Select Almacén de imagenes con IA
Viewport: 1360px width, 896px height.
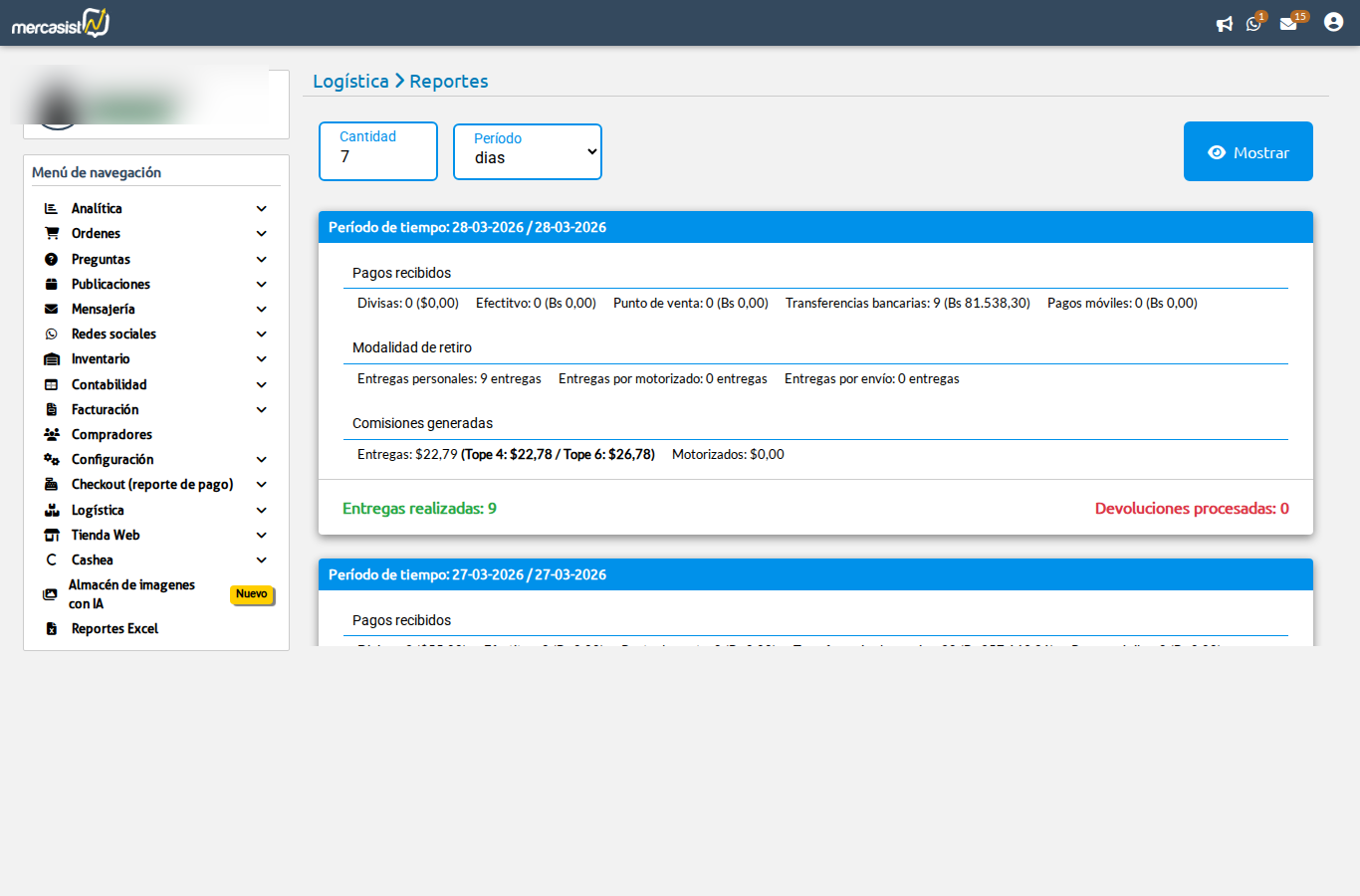(x=131, y=594)
